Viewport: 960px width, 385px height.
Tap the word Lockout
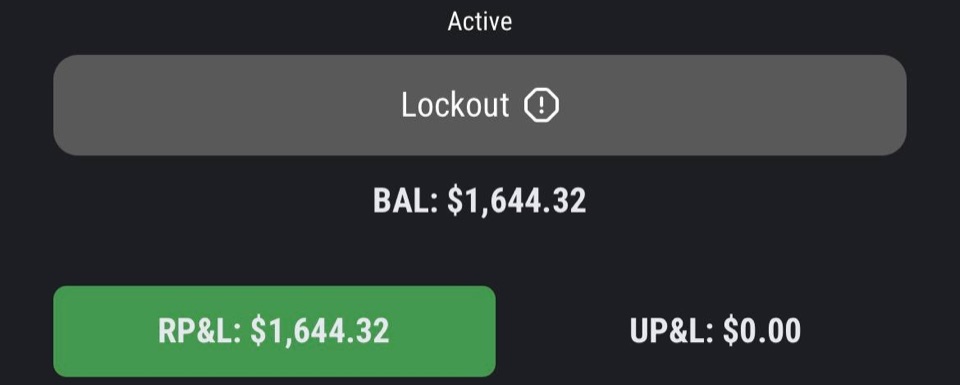pos(455,105)
